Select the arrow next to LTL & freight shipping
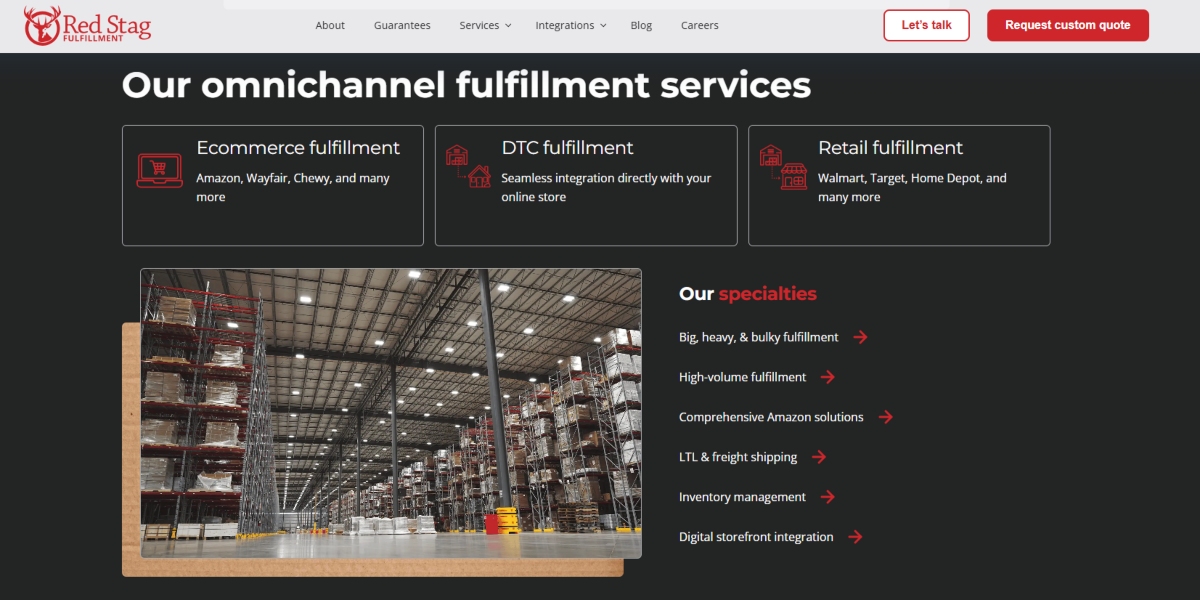This screenshot has height=600, width=1200. click(818, 457)
